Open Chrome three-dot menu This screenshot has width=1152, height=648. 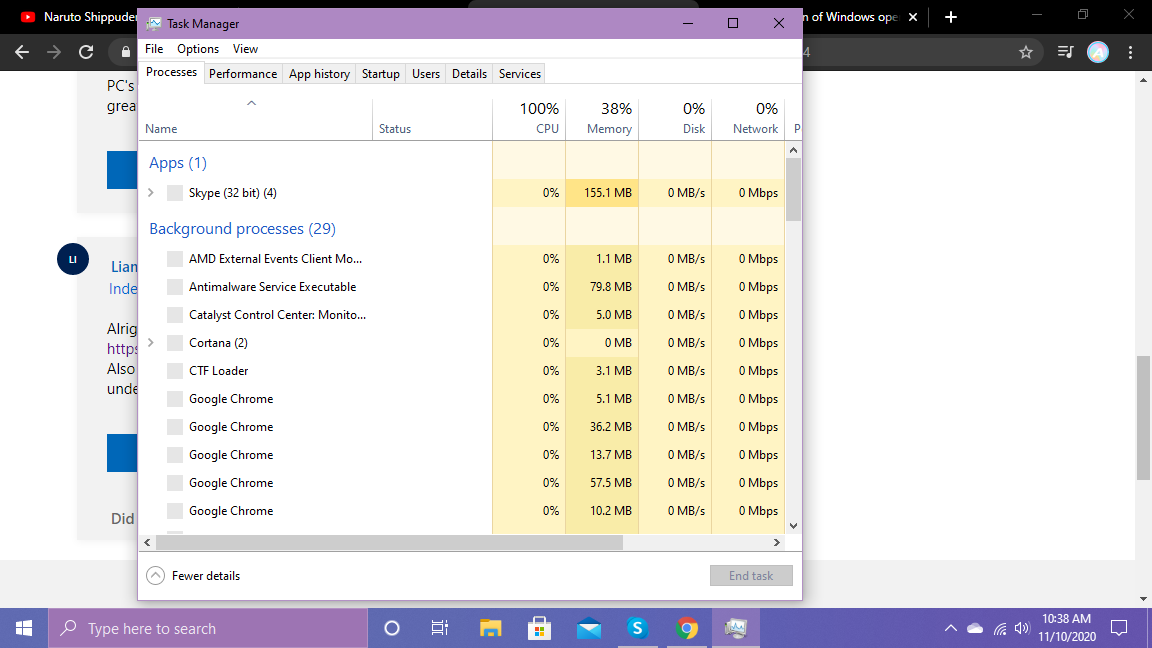coord(1131,52)
